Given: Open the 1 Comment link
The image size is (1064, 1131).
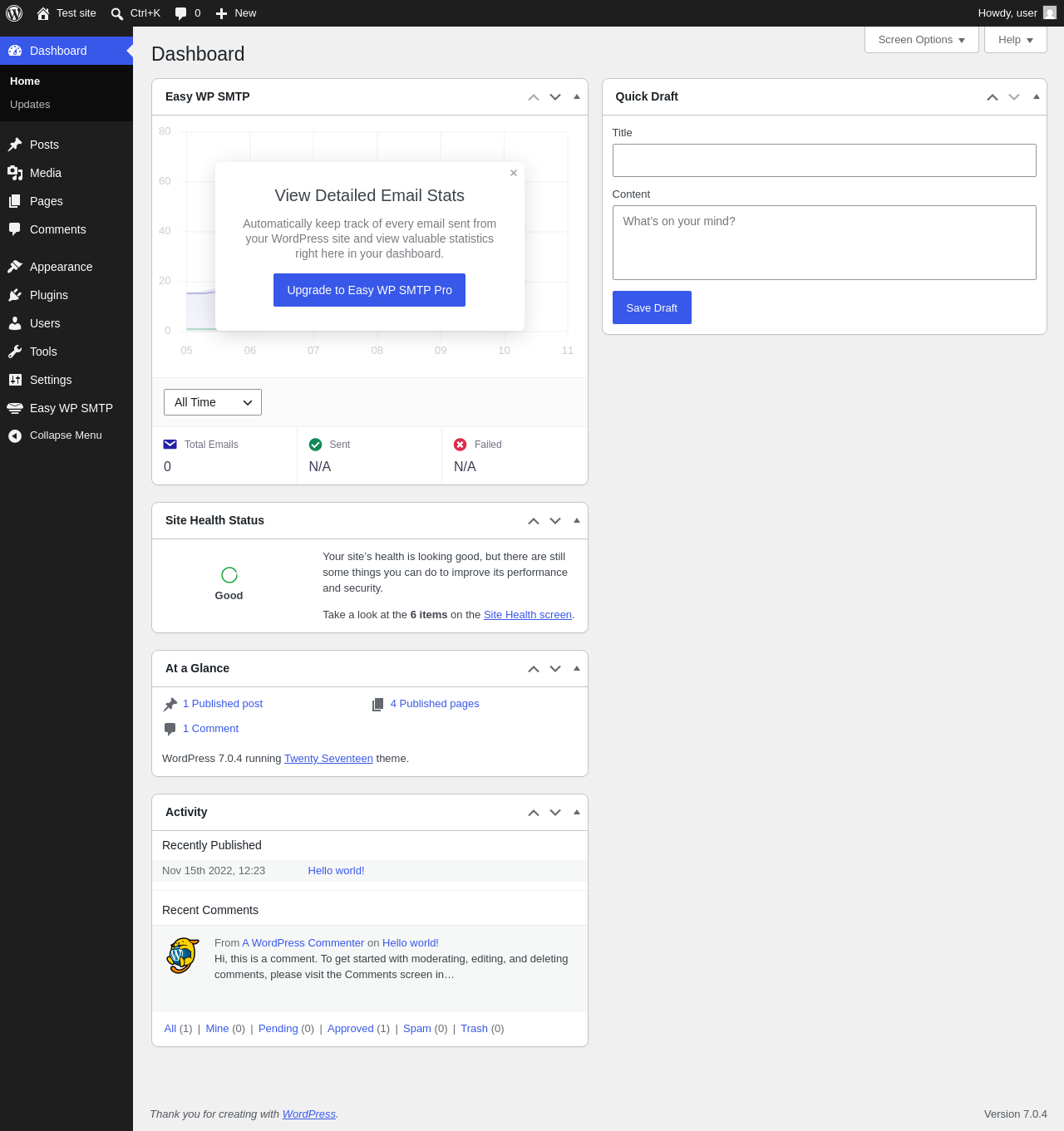Looking at the screenshot, I should (210, 729).
